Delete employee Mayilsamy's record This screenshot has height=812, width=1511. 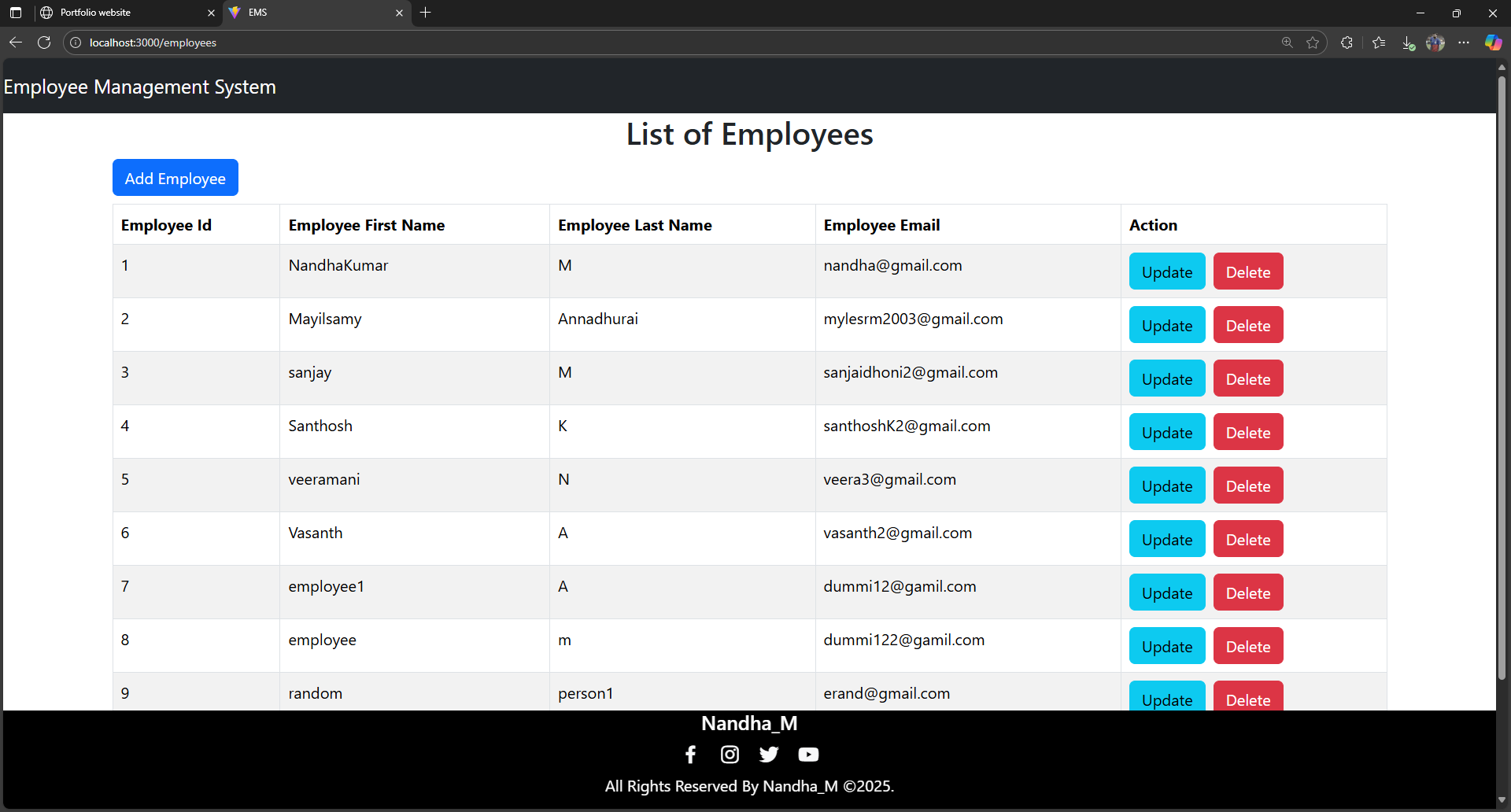click(1247, 325)
